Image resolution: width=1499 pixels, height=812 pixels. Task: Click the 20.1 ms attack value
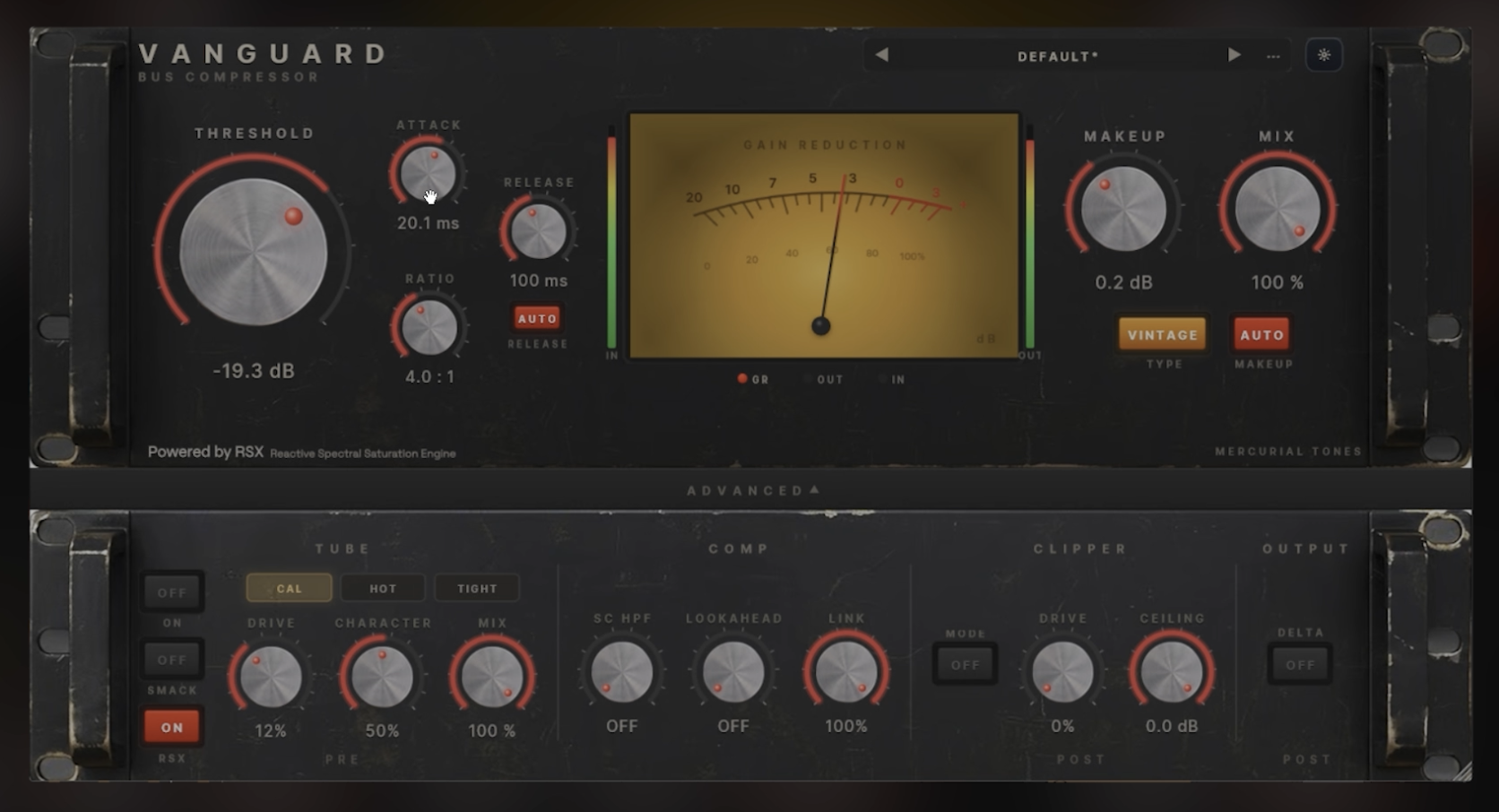tap(429, 223)
